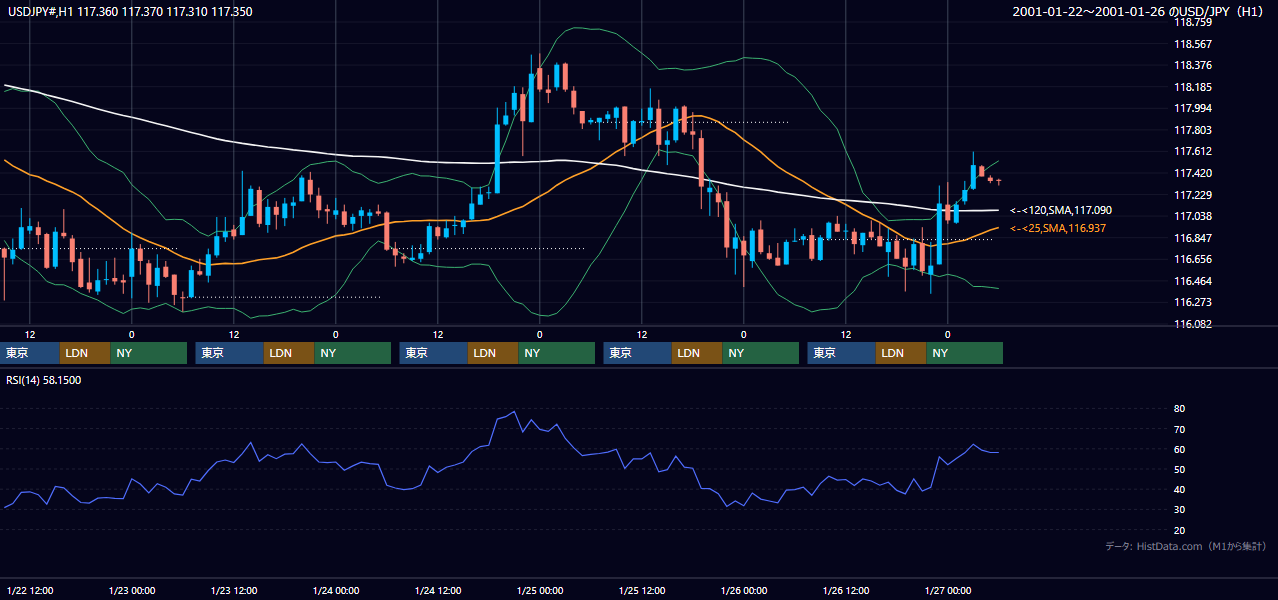
Task: Pick the RSI scale value 30
Action: (1179, 509)
